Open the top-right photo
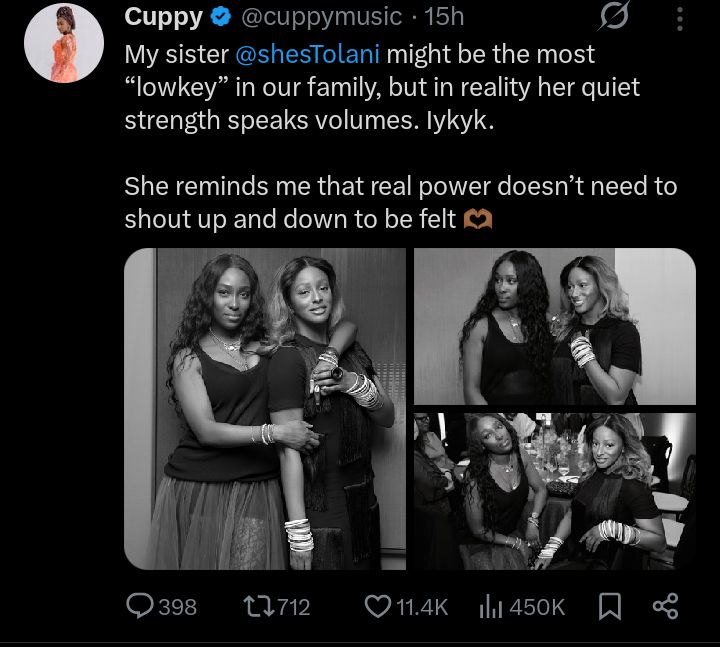720x647 pixels. pos(555,326)
